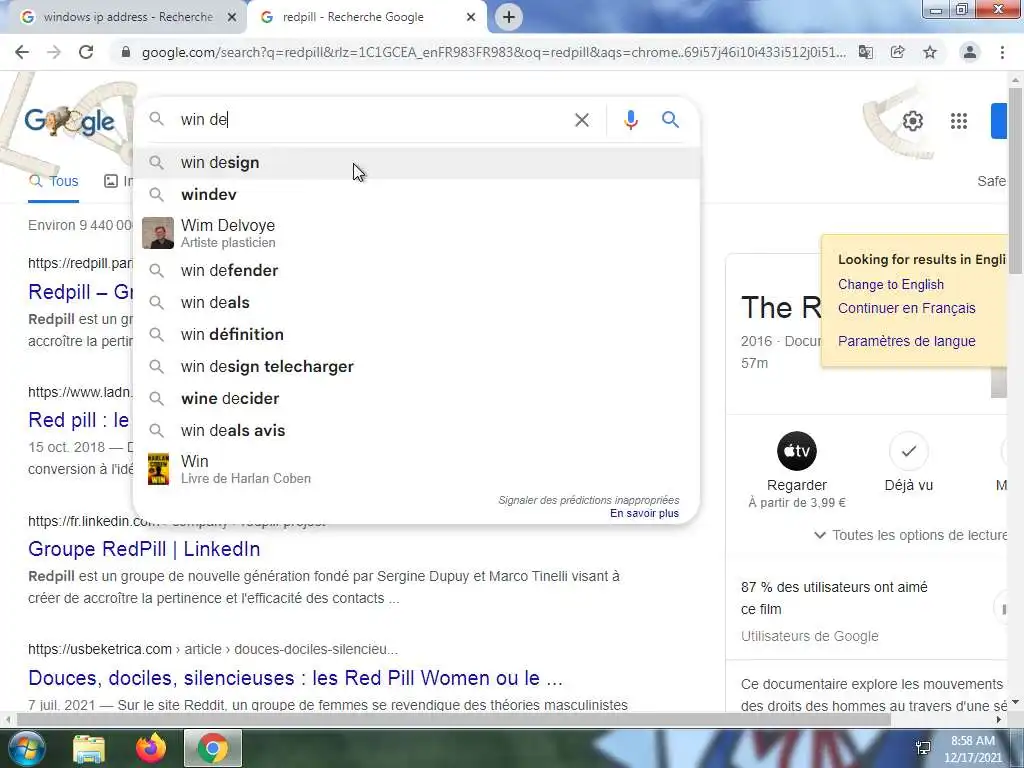This screenshot has height=768, width=1024.
Task: Choose the 'win design' suggestion
Action: [416, 163]
